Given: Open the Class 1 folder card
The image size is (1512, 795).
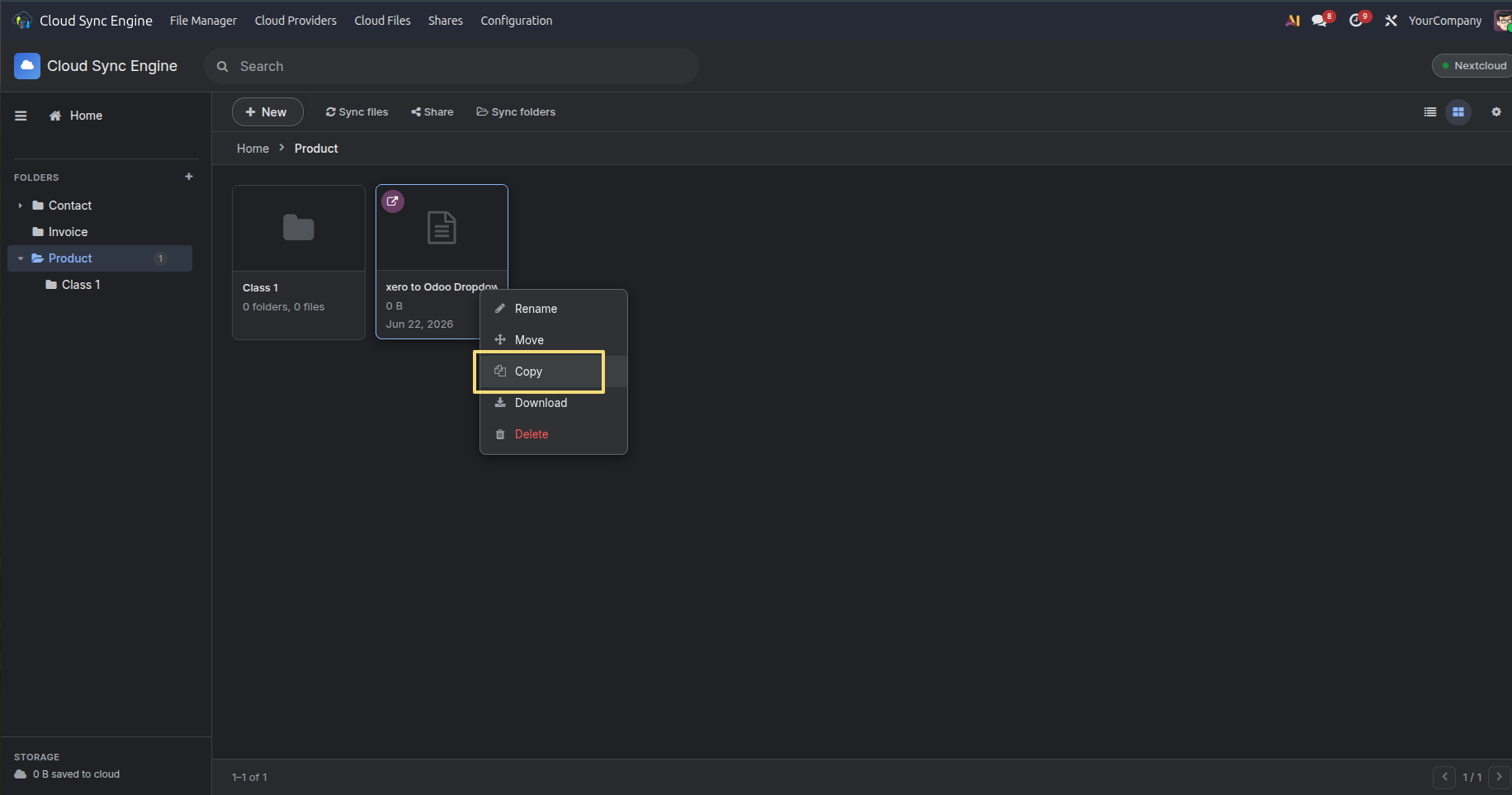Looking at the screenshot, I should [299, 263].
